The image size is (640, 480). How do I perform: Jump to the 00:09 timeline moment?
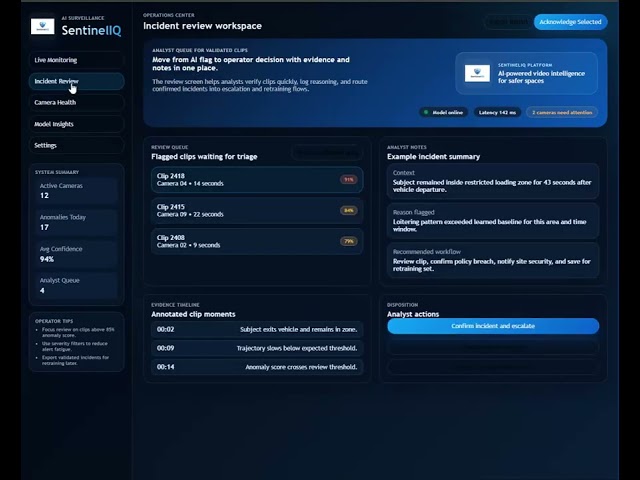[257, 348]
